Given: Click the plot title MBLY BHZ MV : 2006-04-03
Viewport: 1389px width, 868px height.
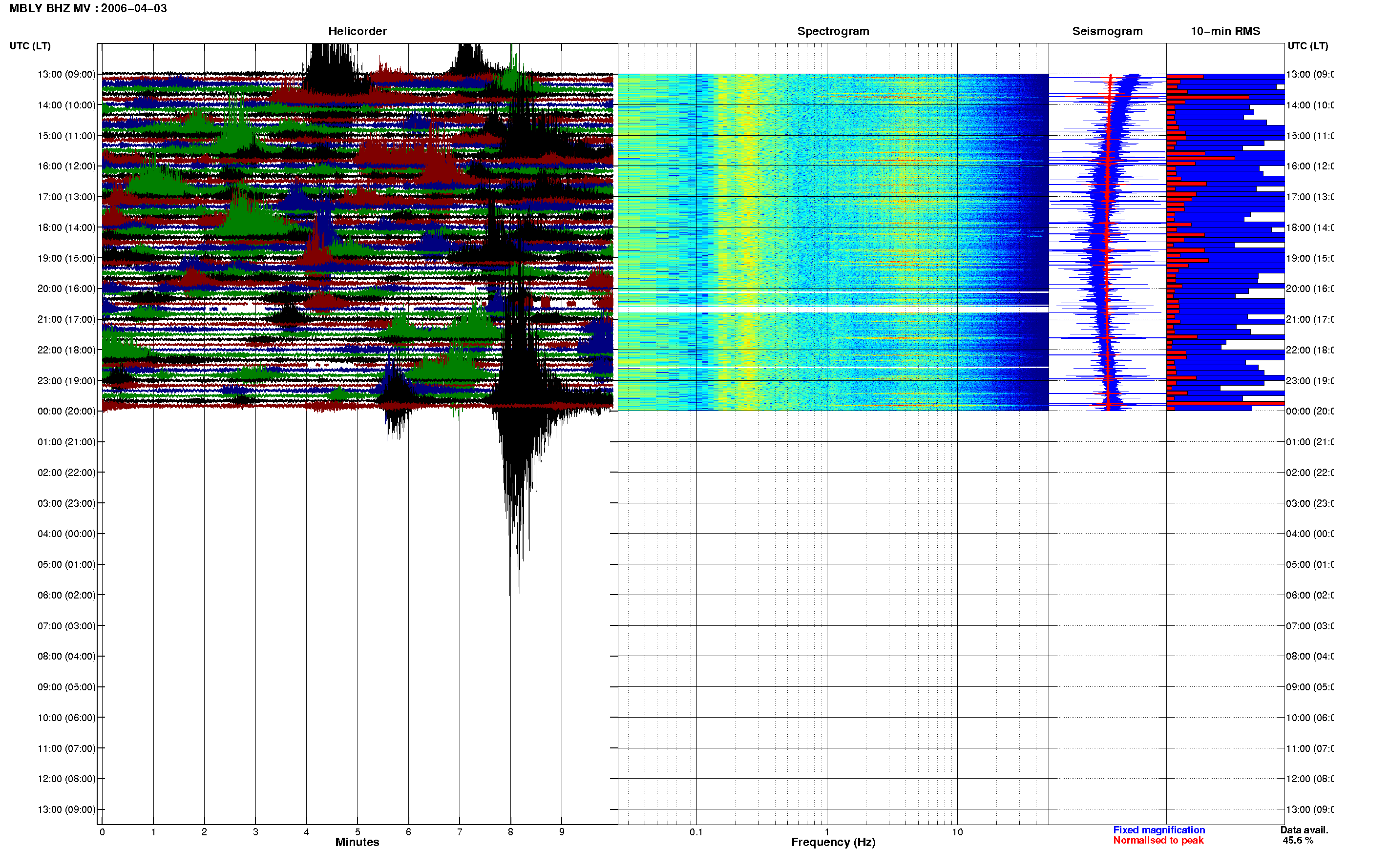Looking at the screenshot, I should (x=88, y=9).
